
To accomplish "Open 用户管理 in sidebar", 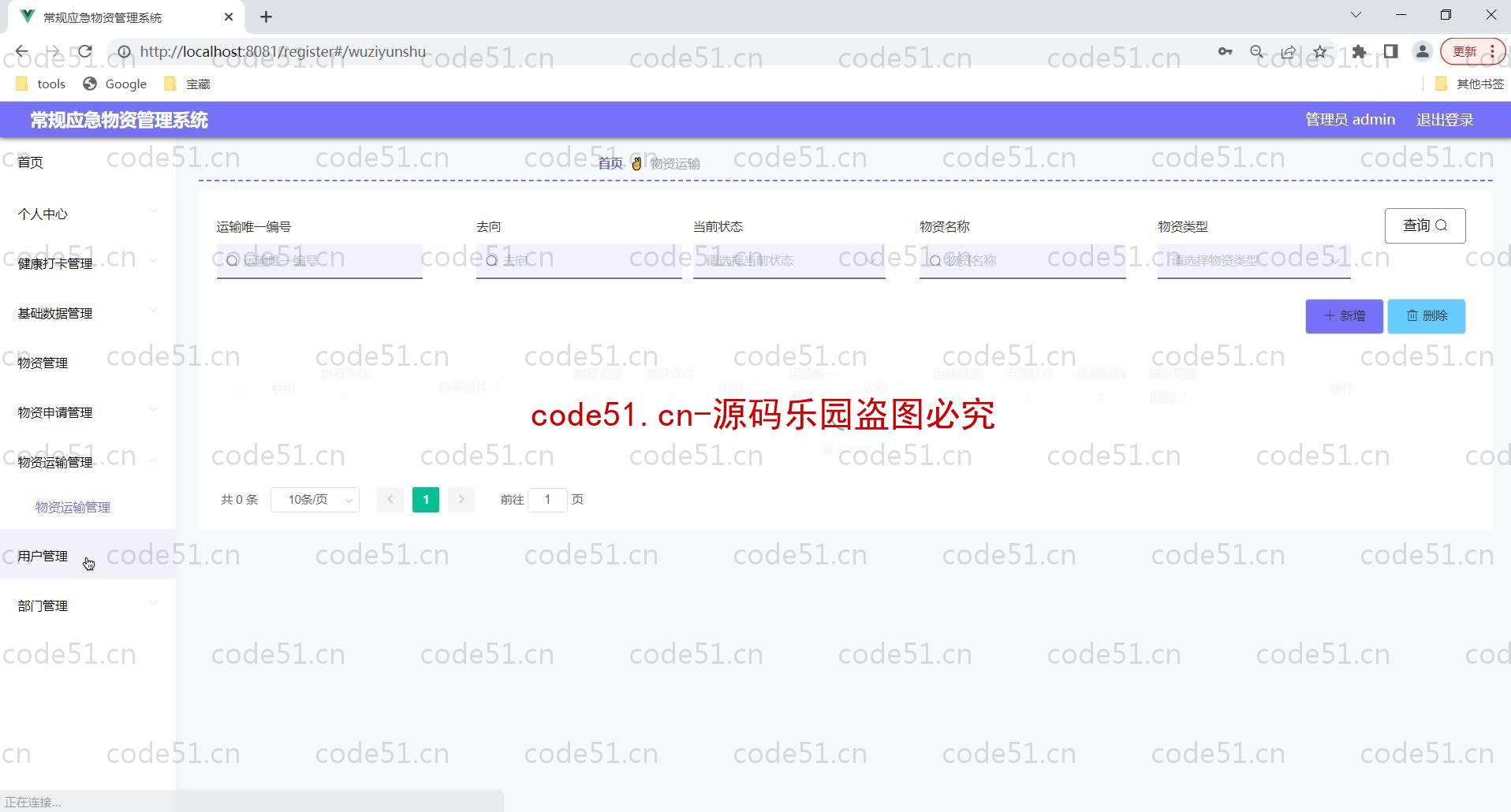I will [88, 556].
